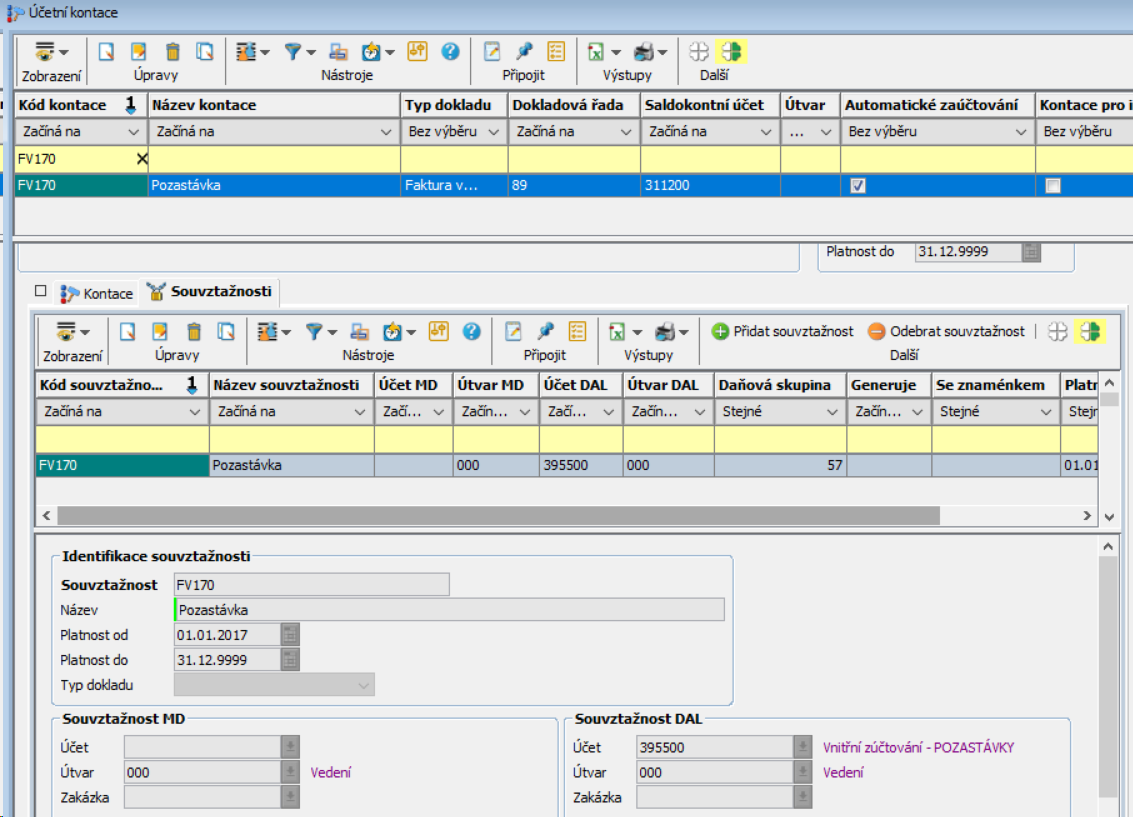Uncheck Automatické zaúčtování for FV170 row
This screenshot has width=1133, height=817.
(857, 186)
